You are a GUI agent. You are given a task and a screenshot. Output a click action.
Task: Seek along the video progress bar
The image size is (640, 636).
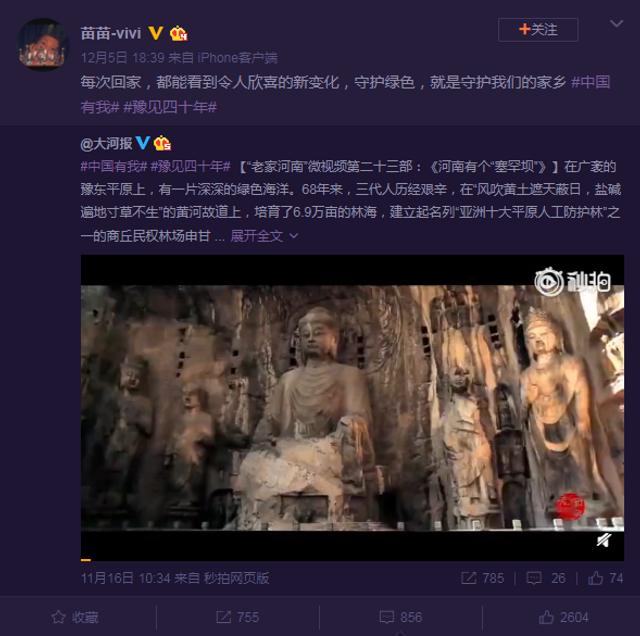[x=352, y=560]
